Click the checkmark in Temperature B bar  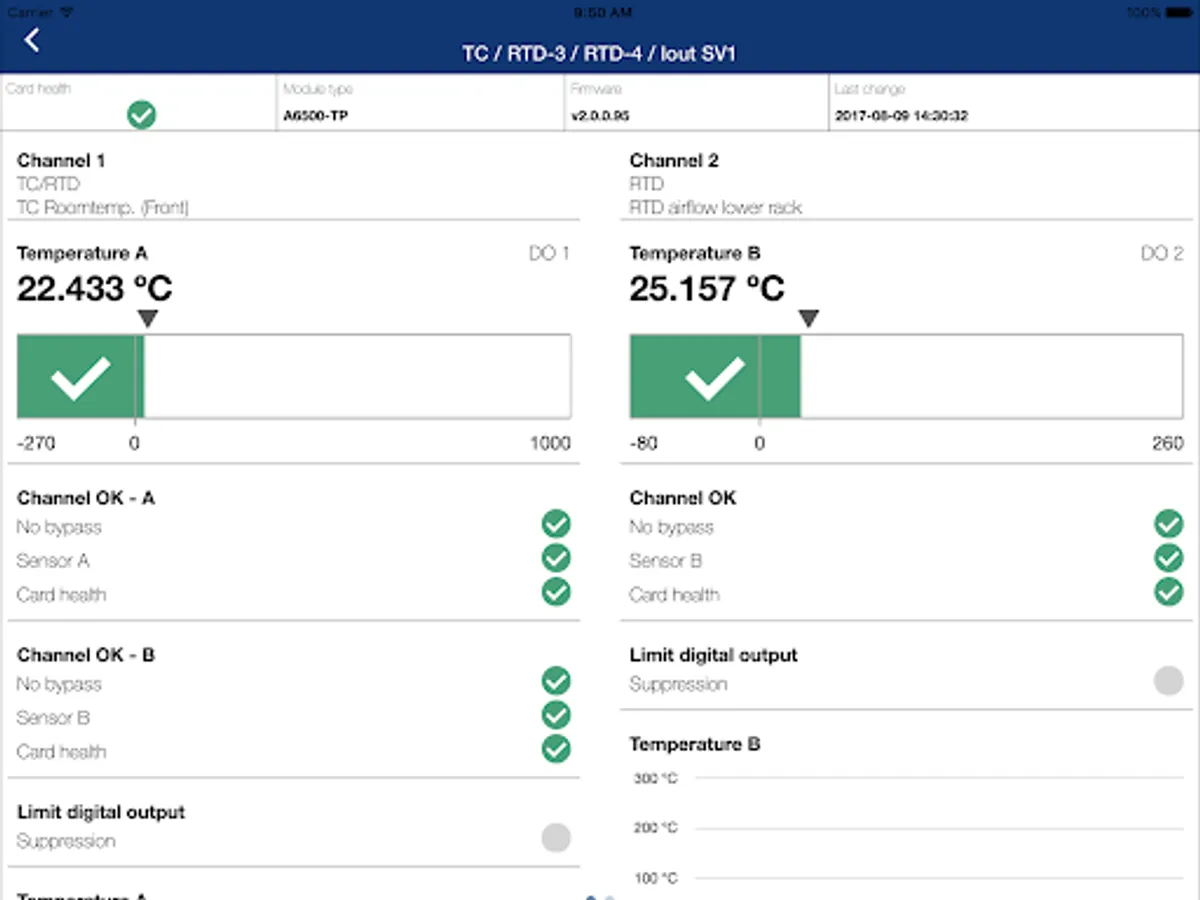[x=715, y=377]
